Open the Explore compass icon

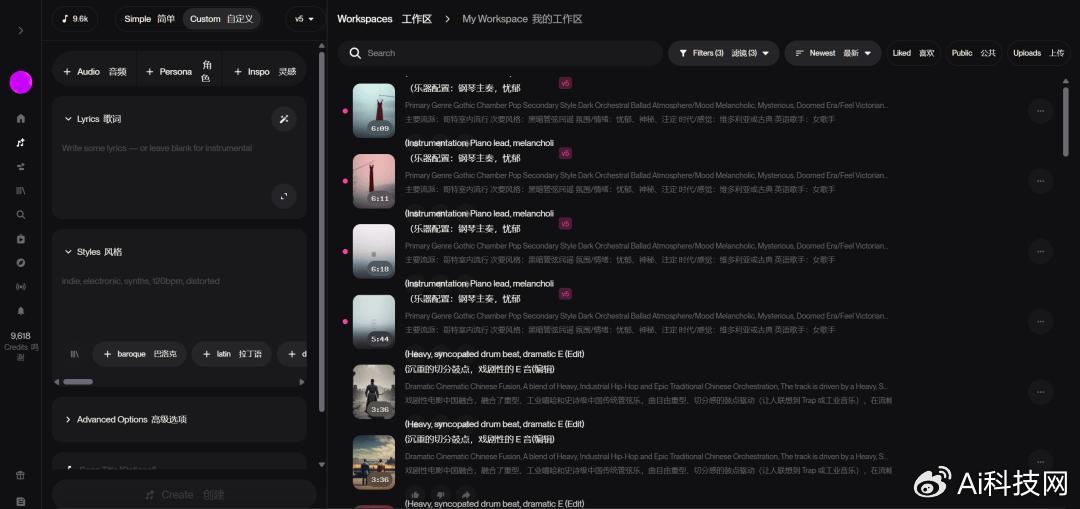(x=21, y=263)
